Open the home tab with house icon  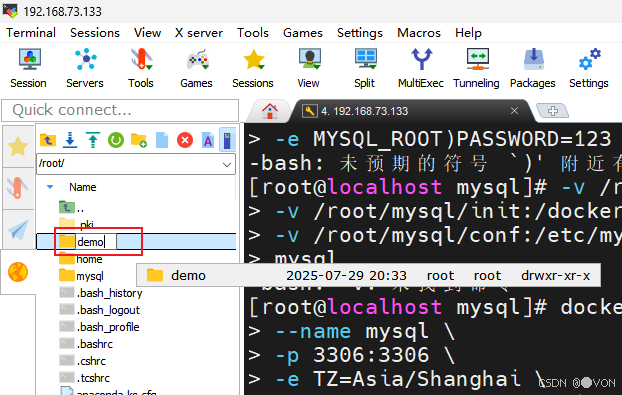(x=270, y=111)
